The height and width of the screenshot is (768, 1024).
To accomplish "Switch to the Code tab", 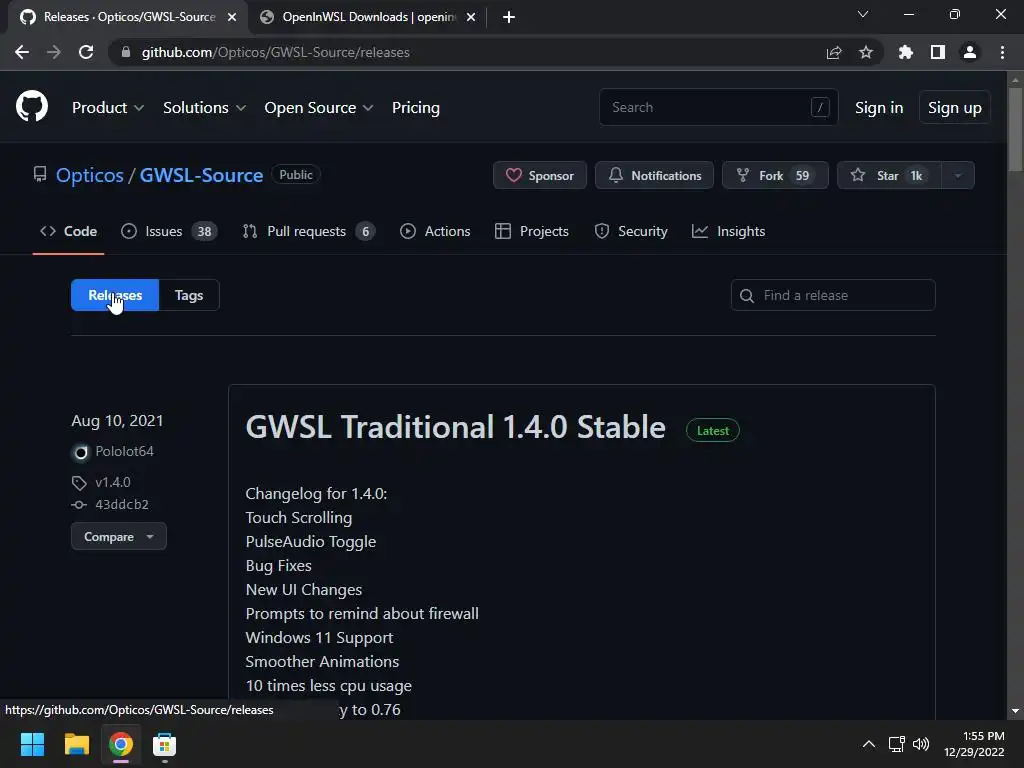I will [x=68, y=231].
